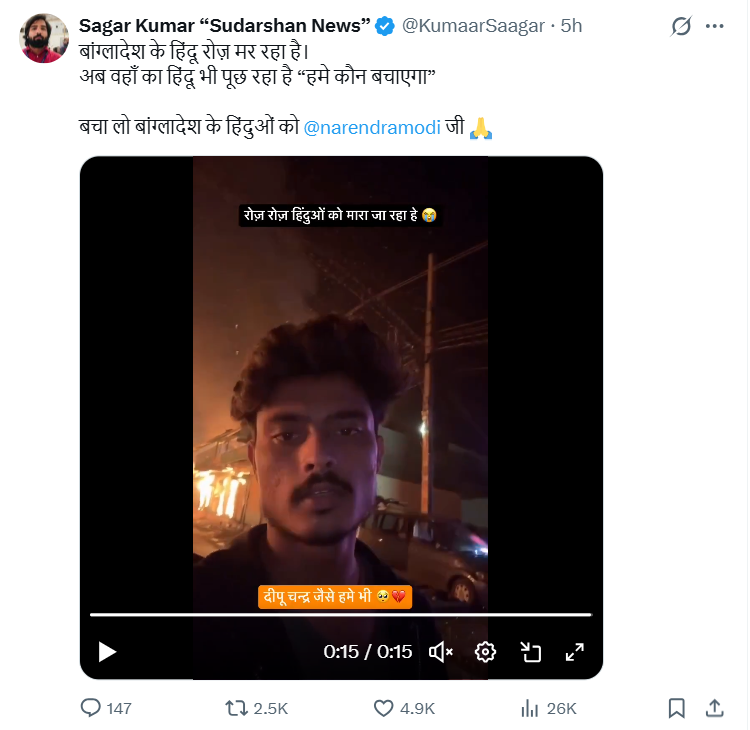Open the Sagar Kumar "Sudarshan News" profile name
The image size is (750, 730).
coord(224,26)
